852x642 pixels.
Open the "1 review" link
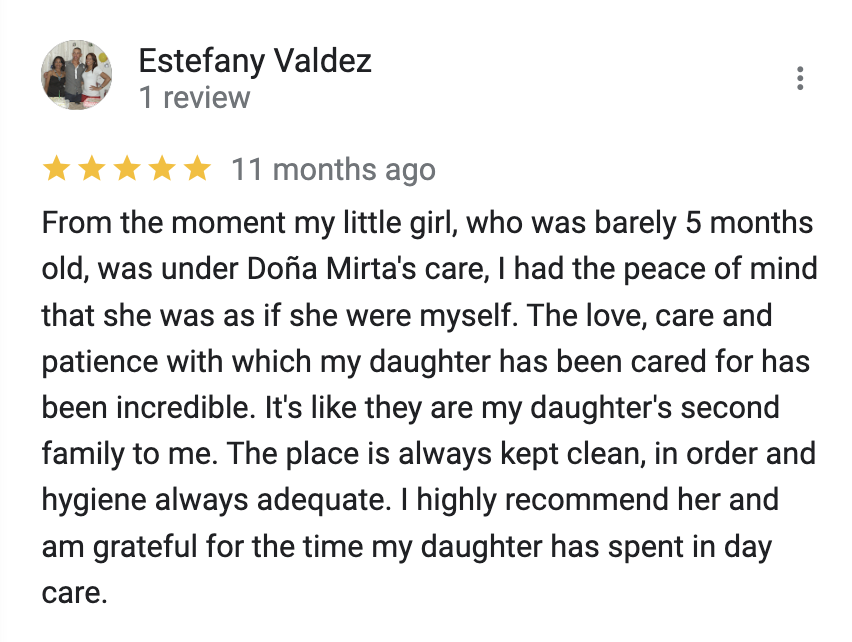coord(194,98)
